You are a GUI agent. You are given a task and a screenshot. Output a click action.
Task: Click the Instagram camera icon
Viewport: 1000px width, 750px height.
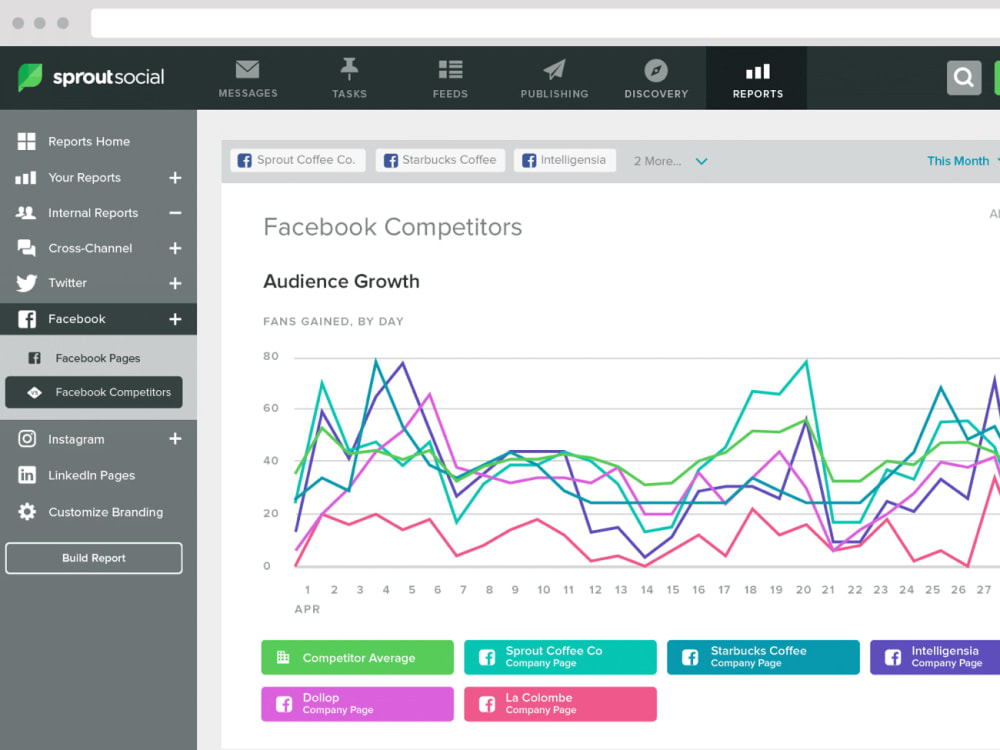[x=27, y=439]
